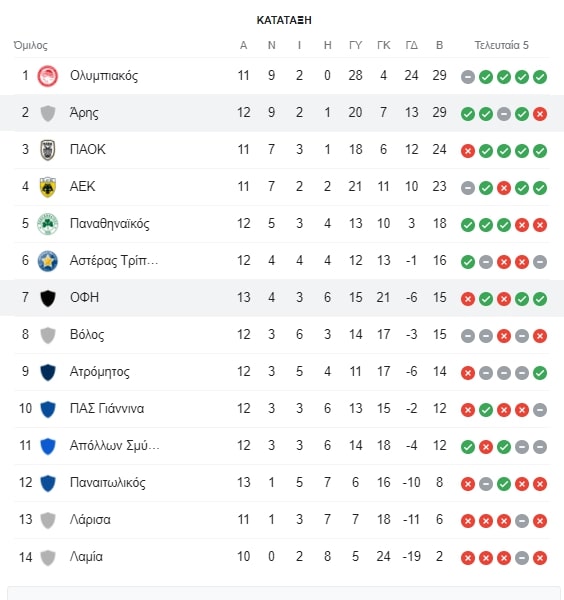Click the Άρης grey shield placeholder icon
This screenshot has width=564, height=600.
pos(48,113)
